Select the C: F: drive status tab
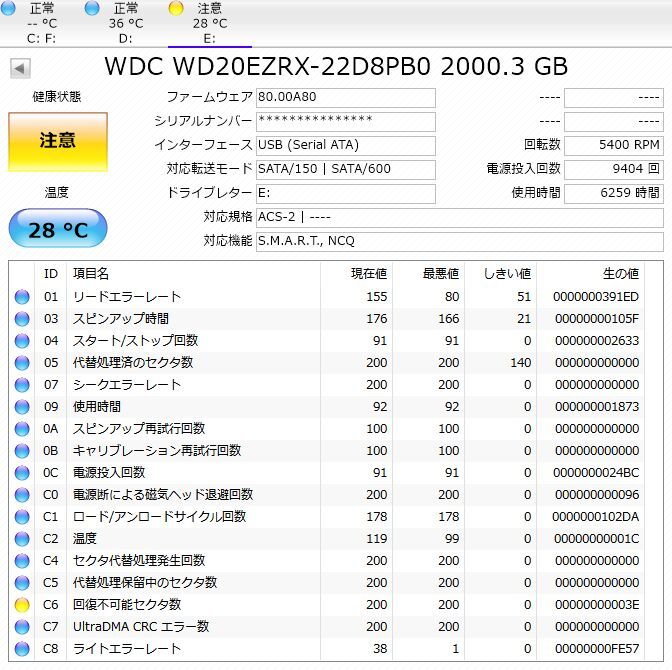 coord(42,23)
